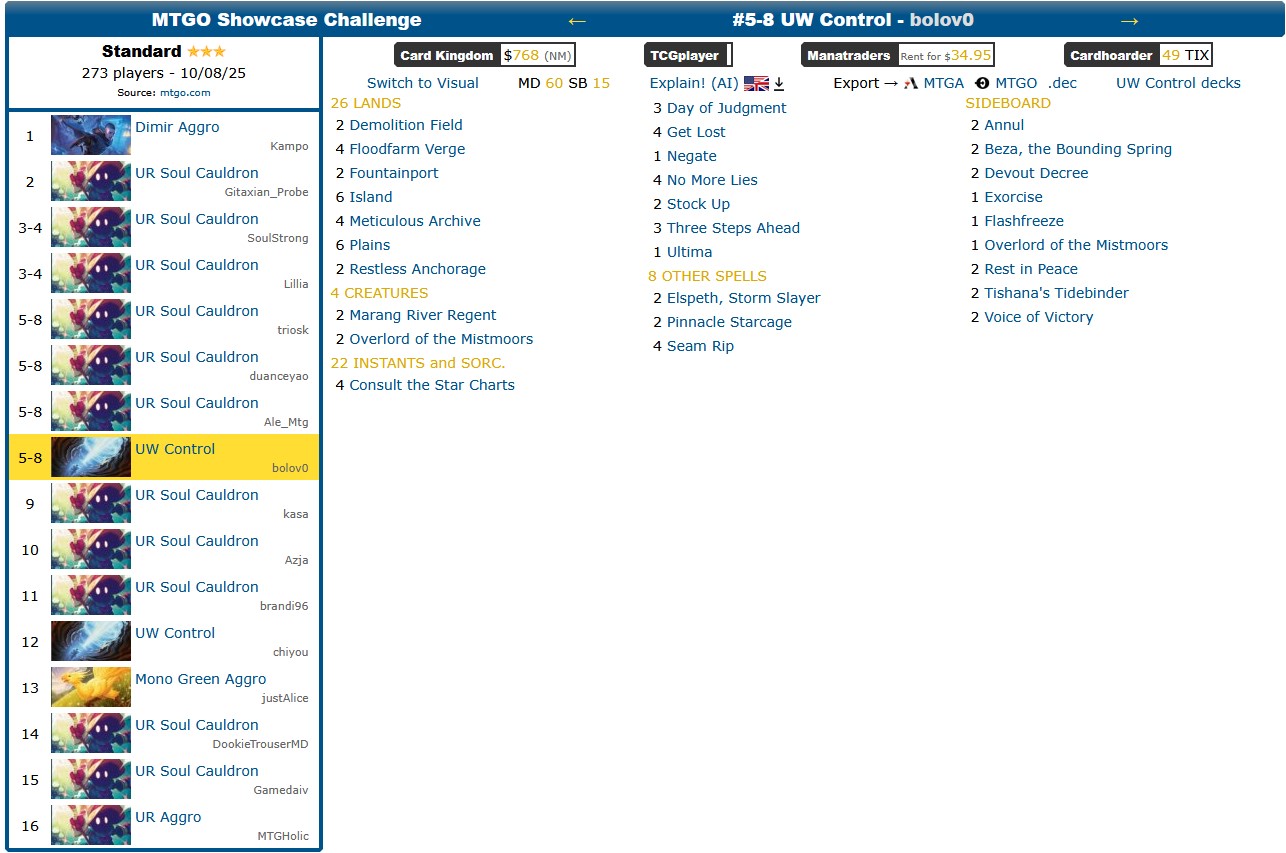Open the UW Control decks link
The image size is (1286, 853).
(x=1178, y=83)
